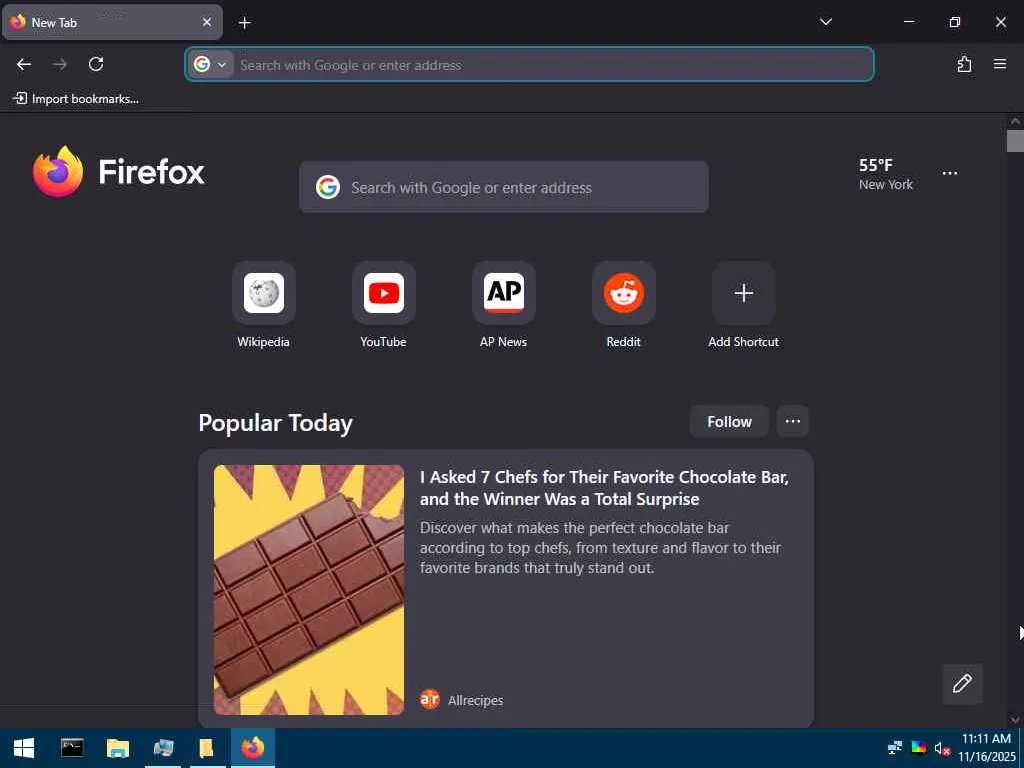
Task: Open Popular Today three-dot menu
Action: click(793, 422)
